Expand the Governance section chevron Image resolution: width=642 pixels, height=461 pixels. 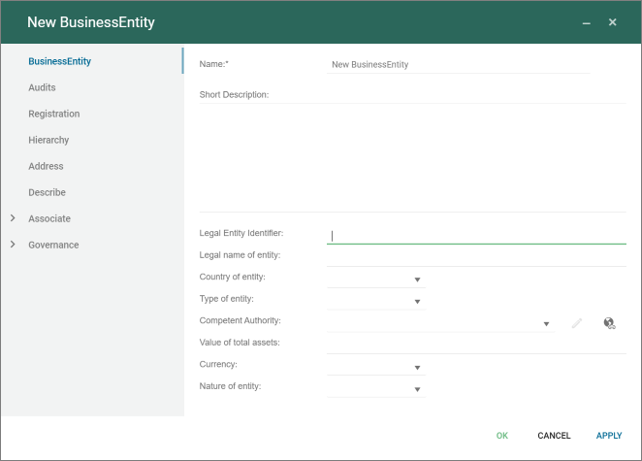(13, 244)
